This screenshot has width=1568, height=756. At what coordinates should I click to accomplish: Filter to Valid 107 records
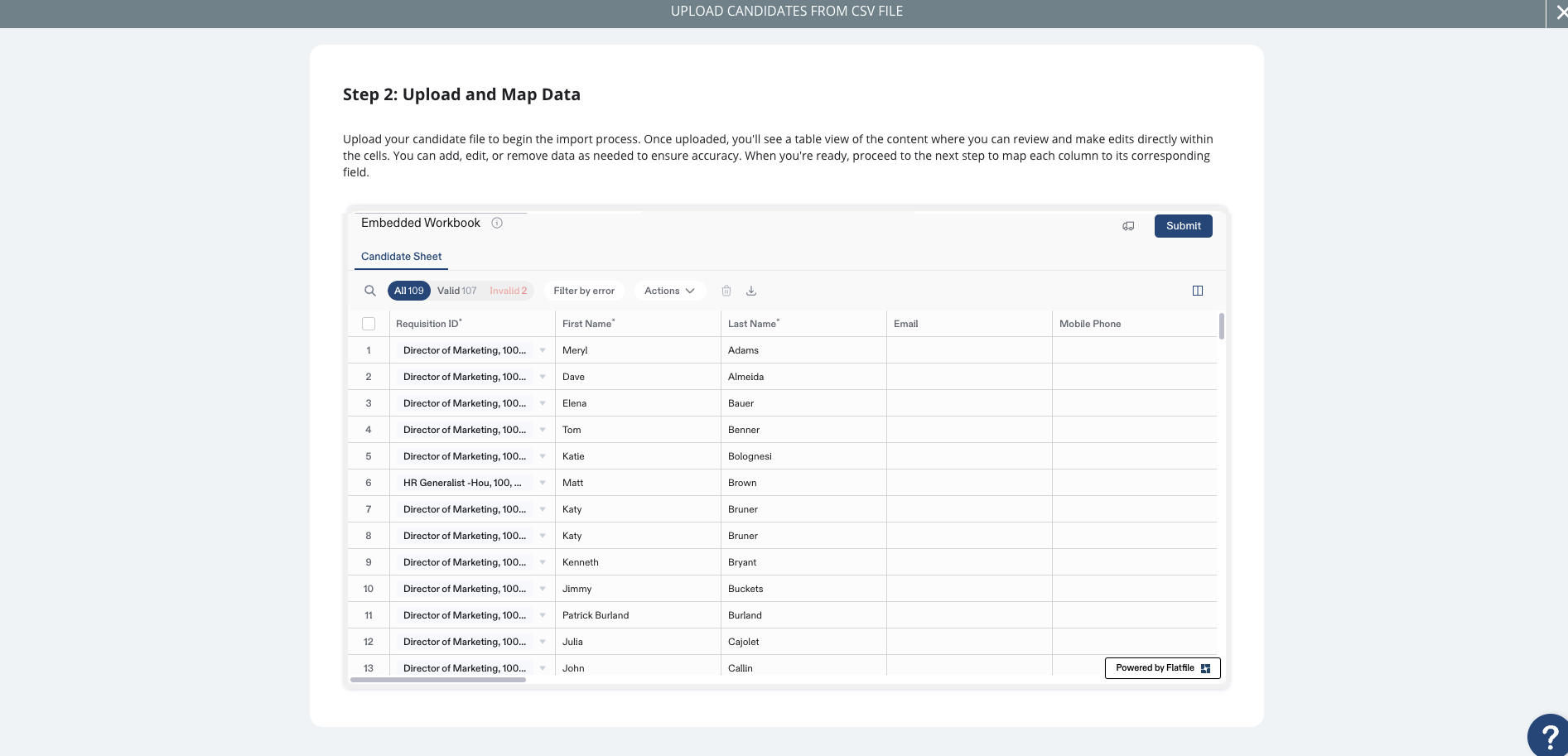point(457,291)
